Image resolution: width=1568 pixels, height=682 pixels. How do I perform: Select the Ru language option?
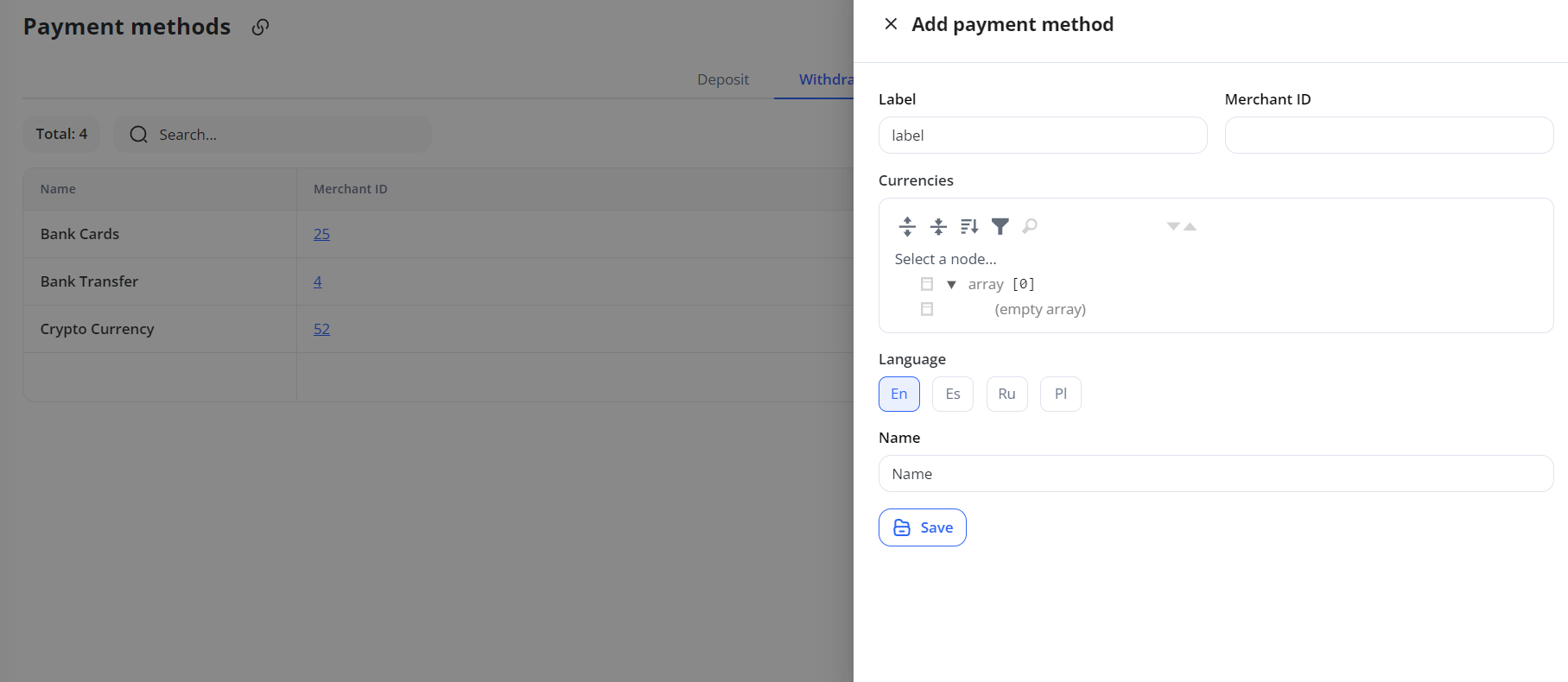click(1007, 394)
